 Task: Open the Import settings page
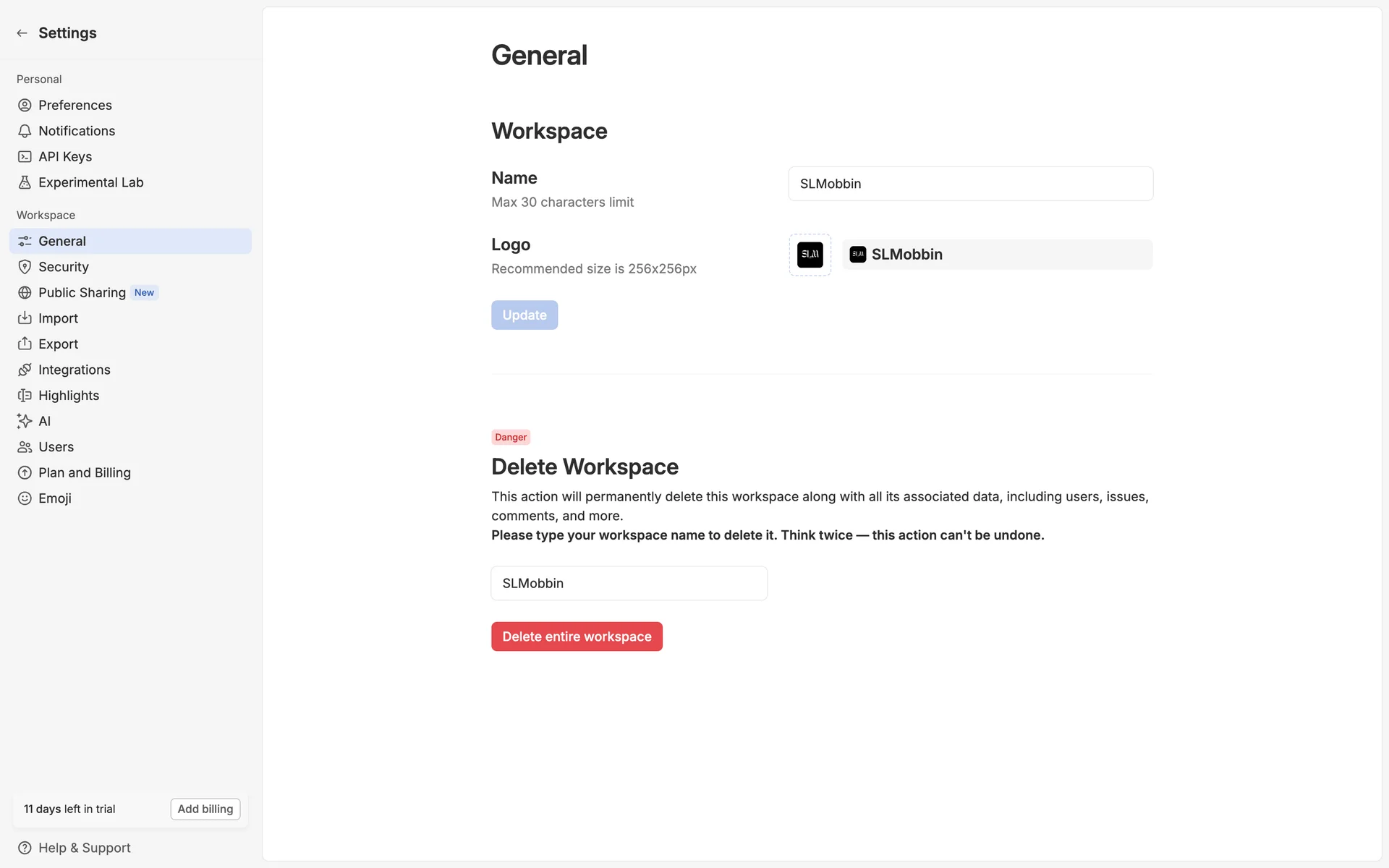coord(58,318)
